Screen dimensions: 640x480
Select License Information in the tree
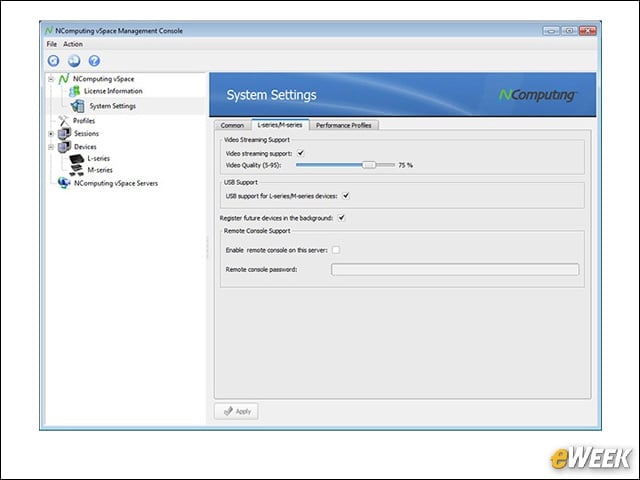(113, 91)
